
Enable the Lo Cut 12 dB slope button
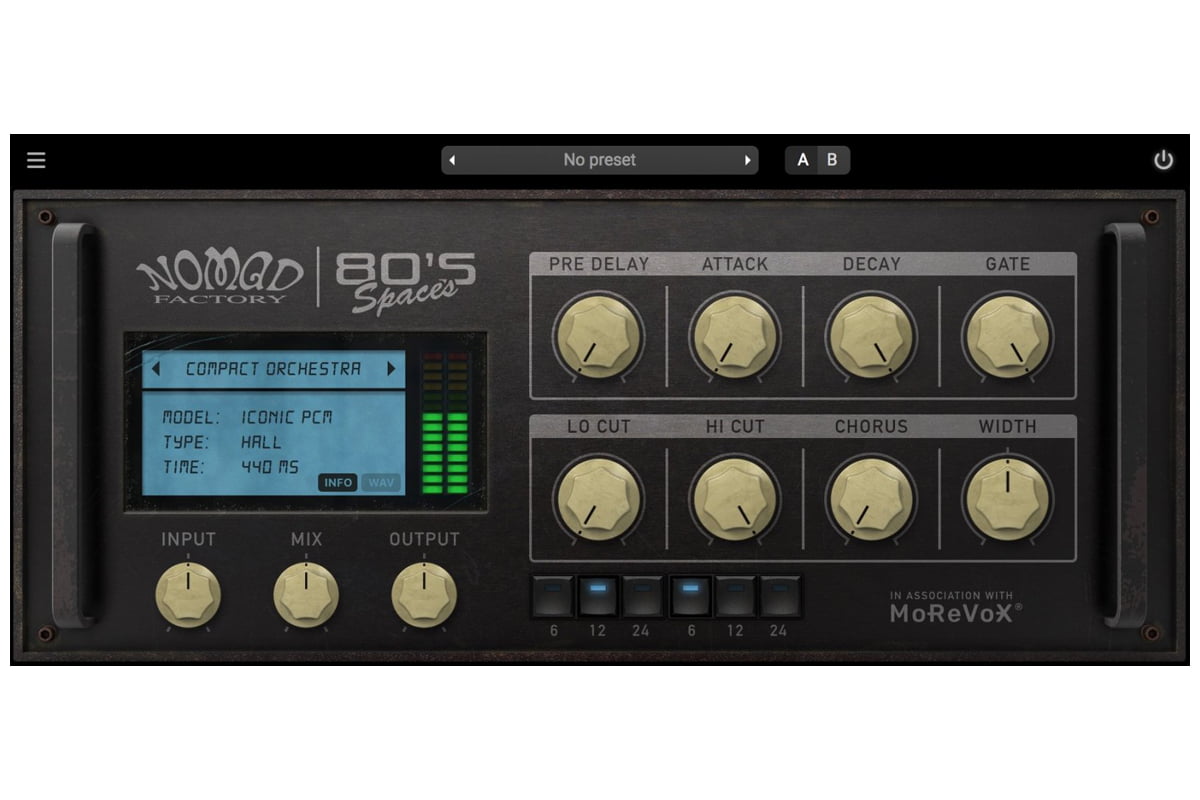point(598,596)
